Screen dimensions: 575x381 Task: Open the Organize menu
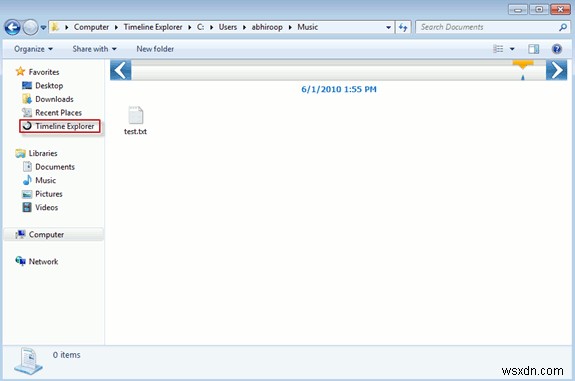coord(33,49)
